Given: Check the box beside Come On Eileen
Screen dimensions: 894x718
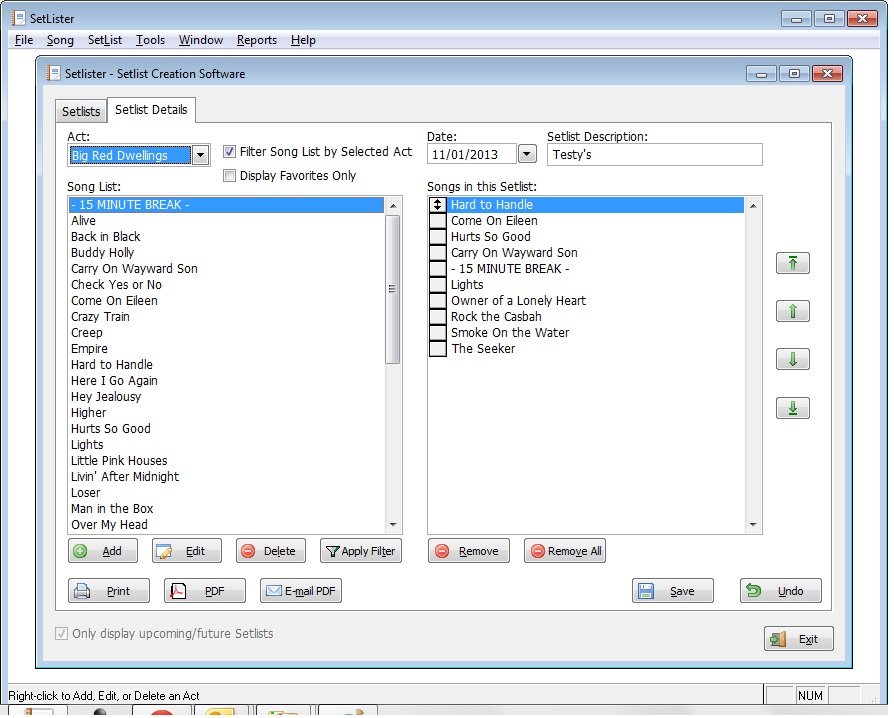Looking at the screenshot, I should click(437, 221).
